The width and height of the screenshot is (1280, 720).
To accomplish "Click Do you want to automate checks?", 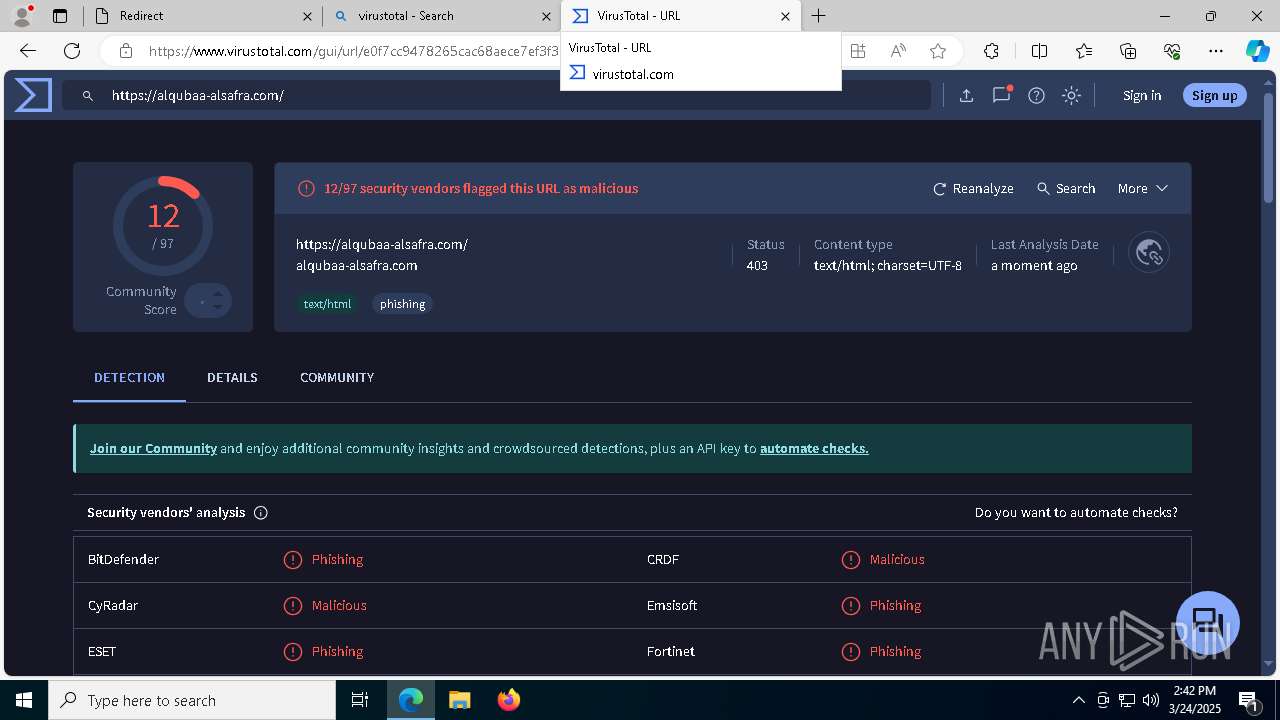I will (x=1076, y=513).
